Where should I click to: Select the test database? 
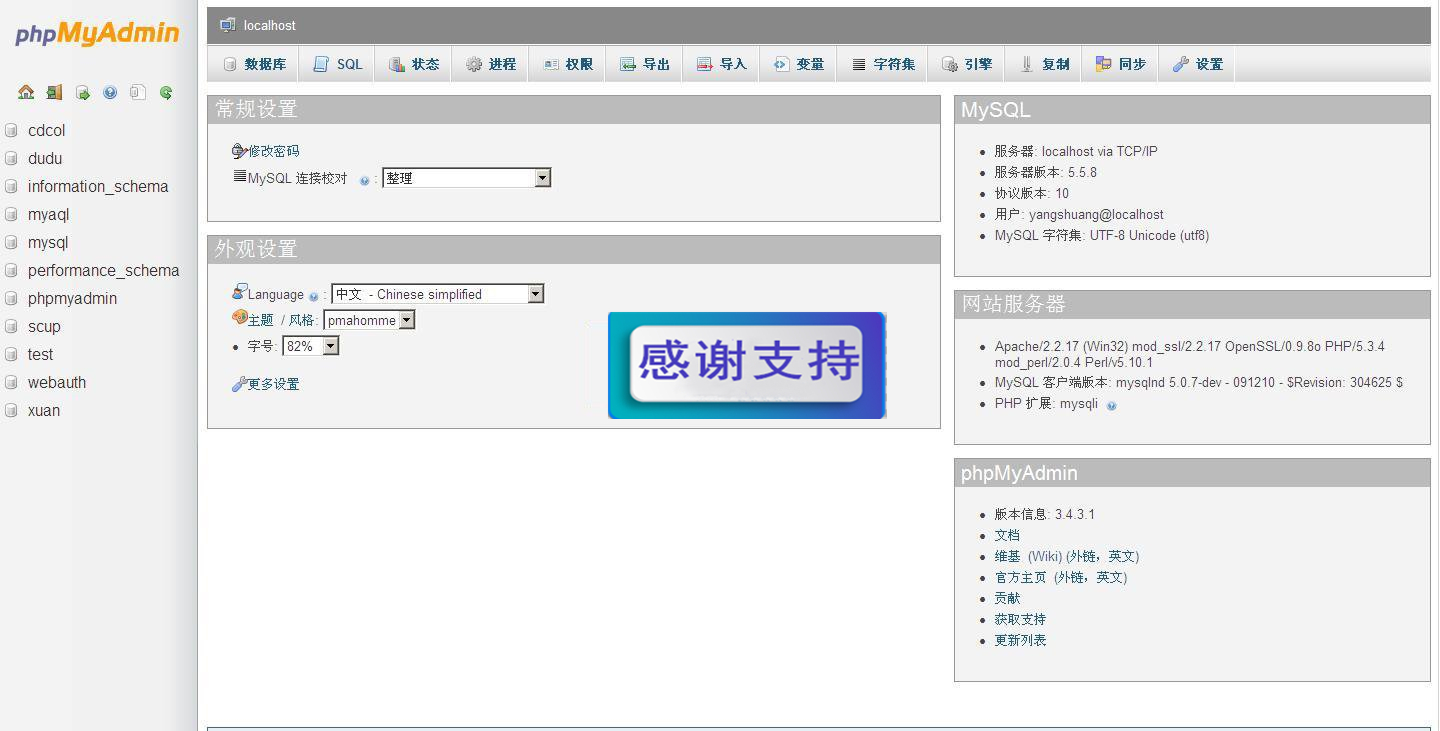coord(40,354)
